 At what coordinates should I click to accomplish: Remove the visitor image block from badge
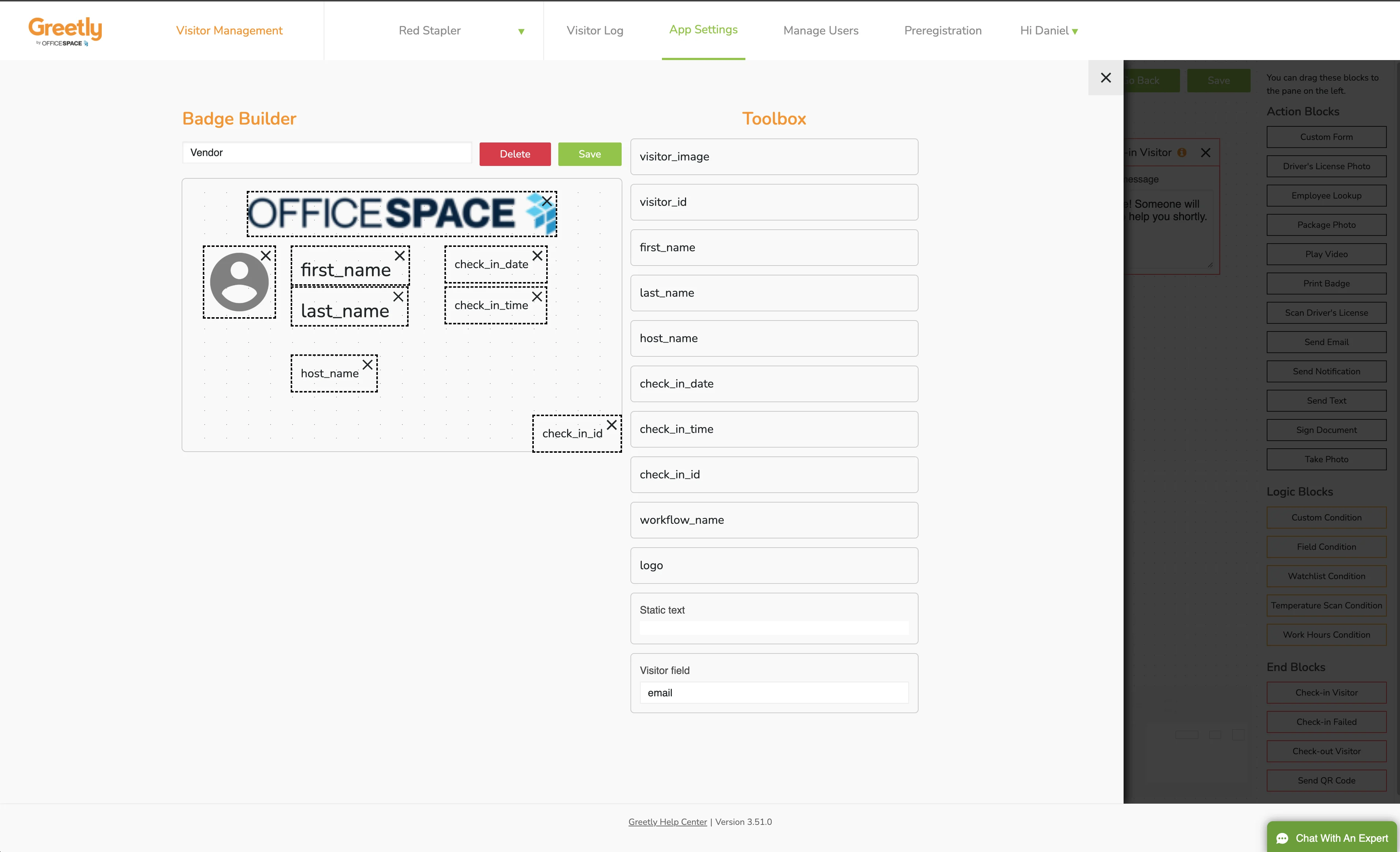(265, 256)
